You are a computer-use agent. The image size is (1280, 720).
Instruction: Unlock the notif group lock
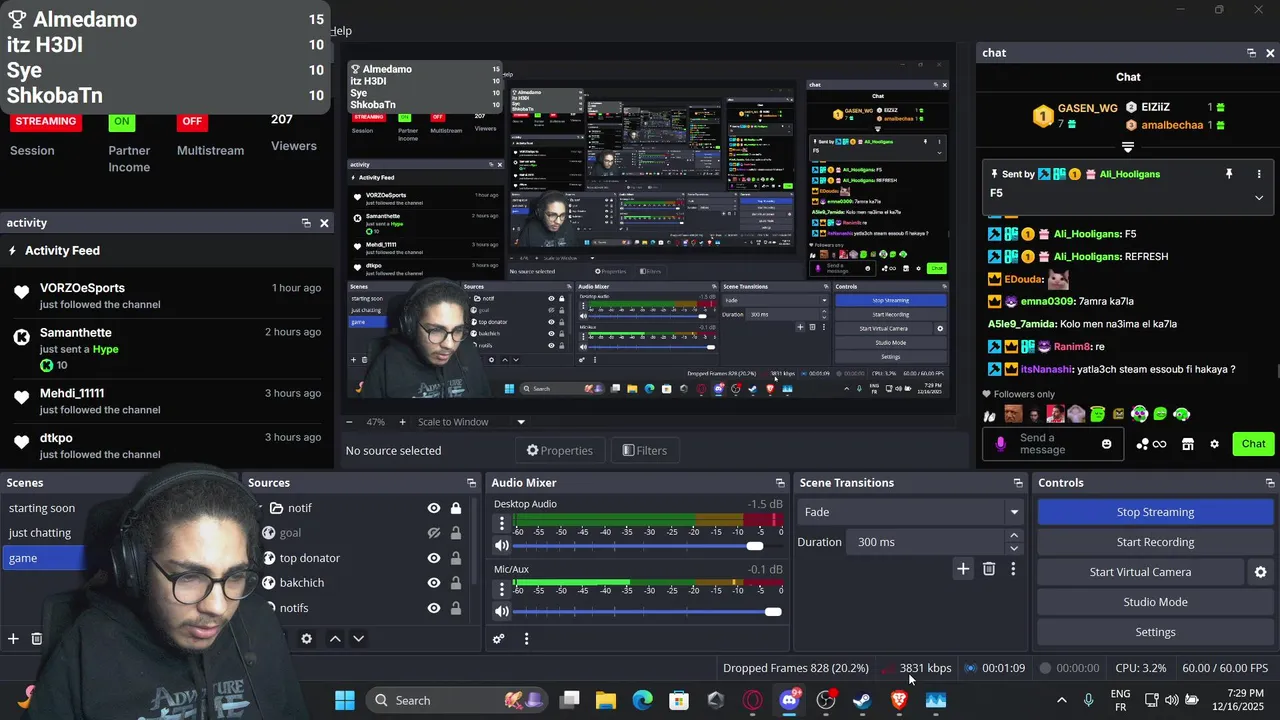[456, 508]
